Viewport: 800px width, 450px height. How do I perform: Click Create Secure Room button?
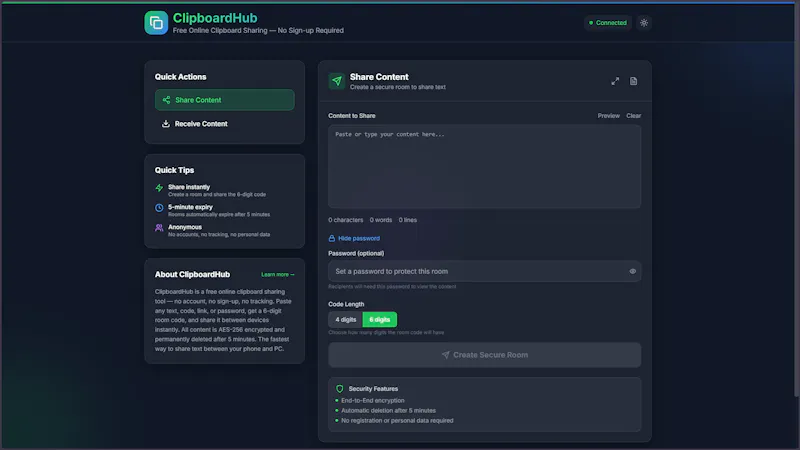[x=485, y=355]
